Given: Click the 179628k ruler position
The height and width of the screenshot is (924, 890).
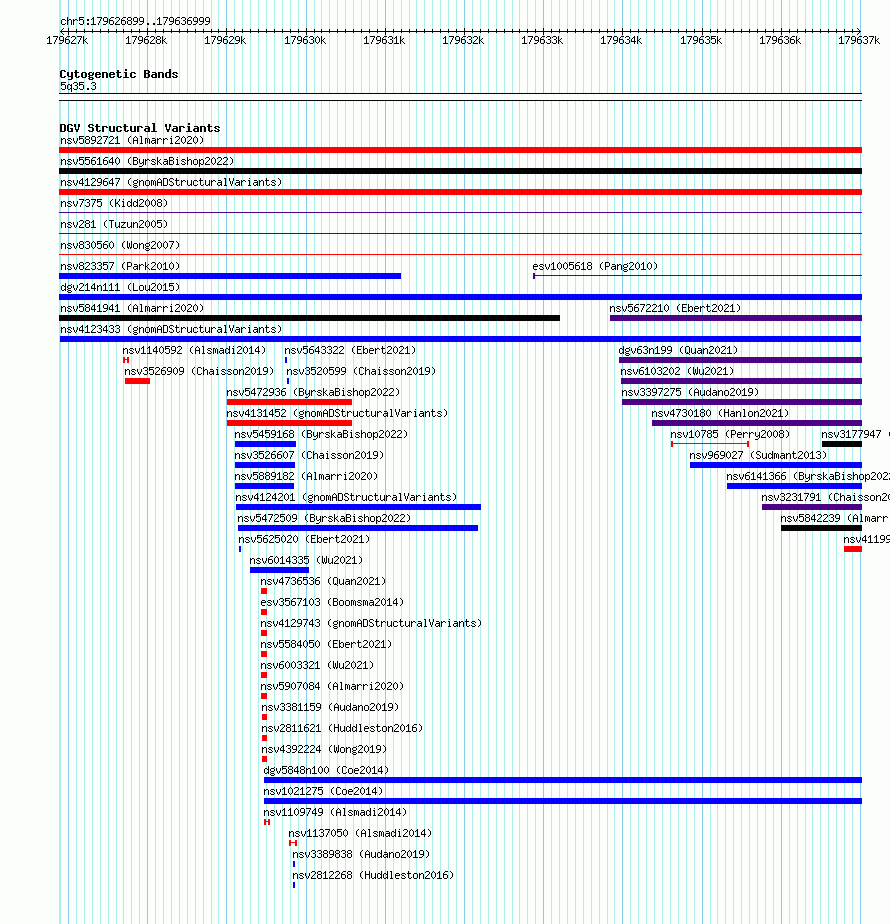Looking at the screenshot, I should (x=146, y=40).
